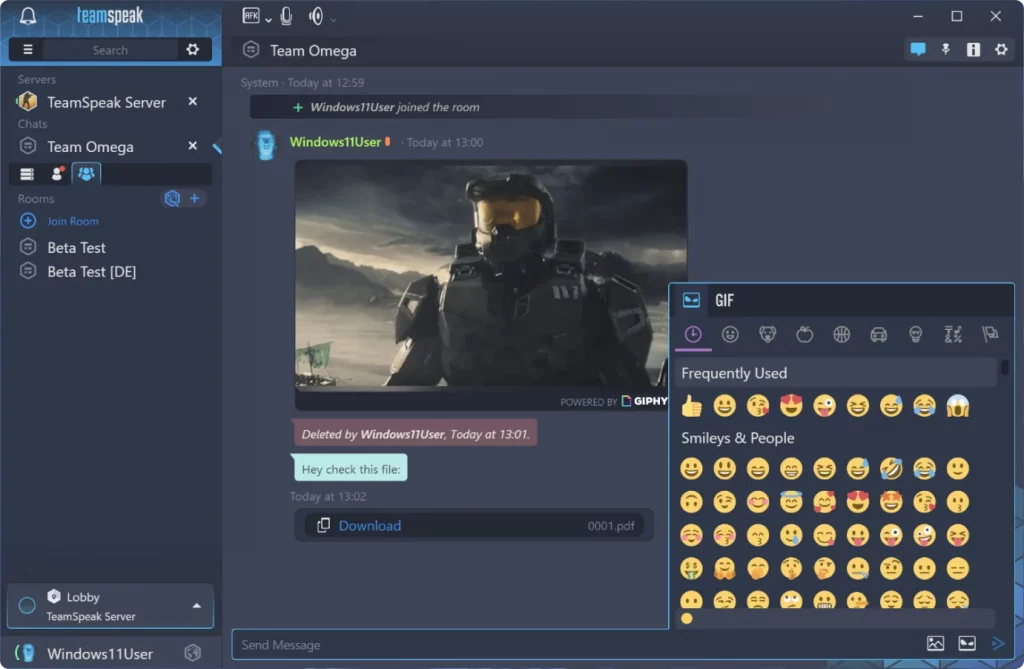The width and height of the screenshot is (1024, 669).
Task: Open the Beta Test room
Action: (x=76, y=248)
